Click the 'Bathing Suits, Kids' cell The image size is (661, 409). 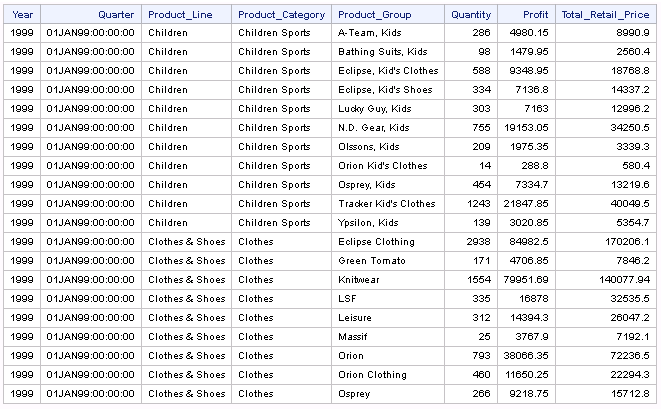click(x=383, y=52)
